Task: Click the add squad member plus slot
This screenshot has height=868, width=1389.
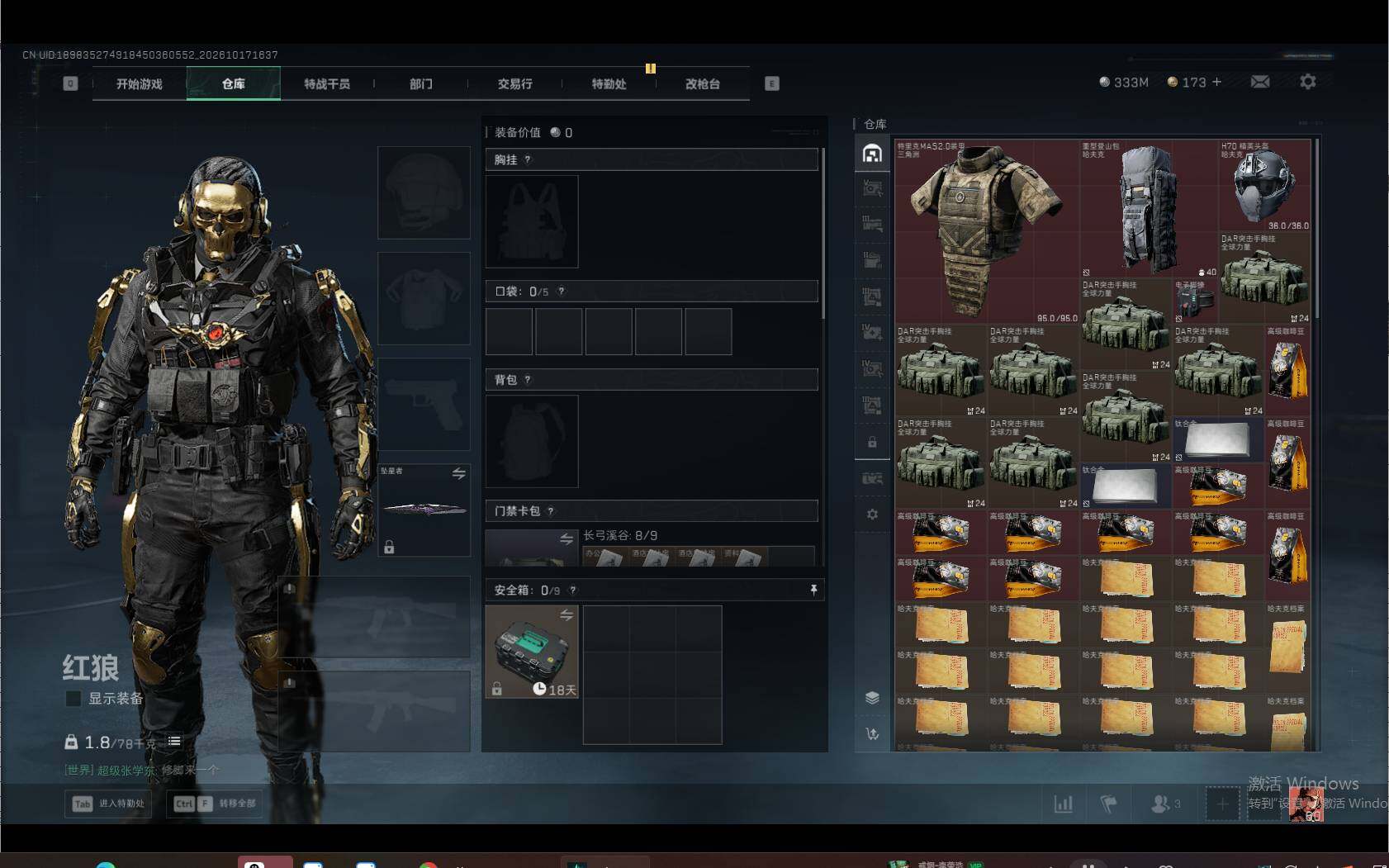Action: tap(1222, 803)
